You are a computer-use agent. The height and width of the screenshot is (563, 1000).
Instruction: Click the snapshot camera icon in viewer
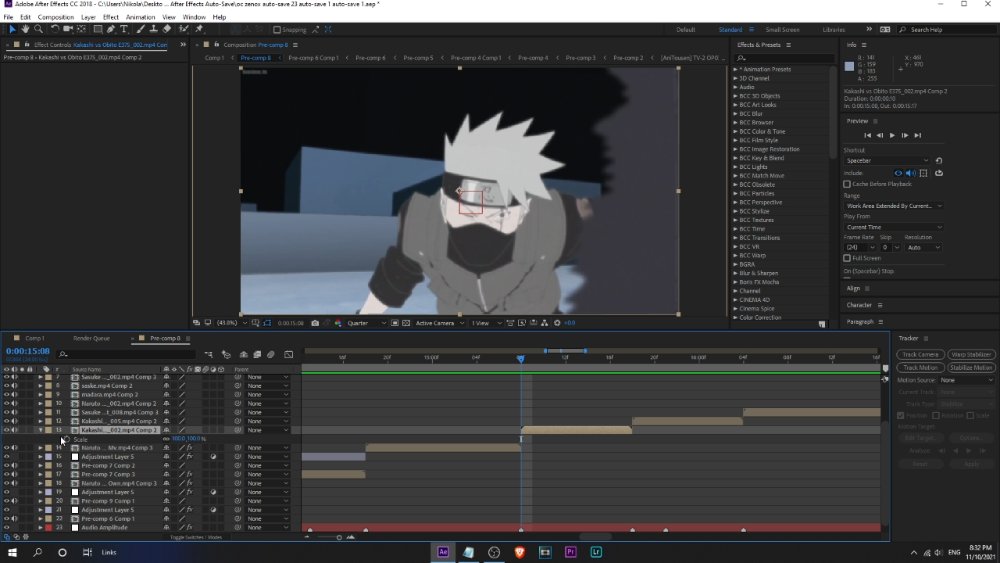tap(315, 323)
